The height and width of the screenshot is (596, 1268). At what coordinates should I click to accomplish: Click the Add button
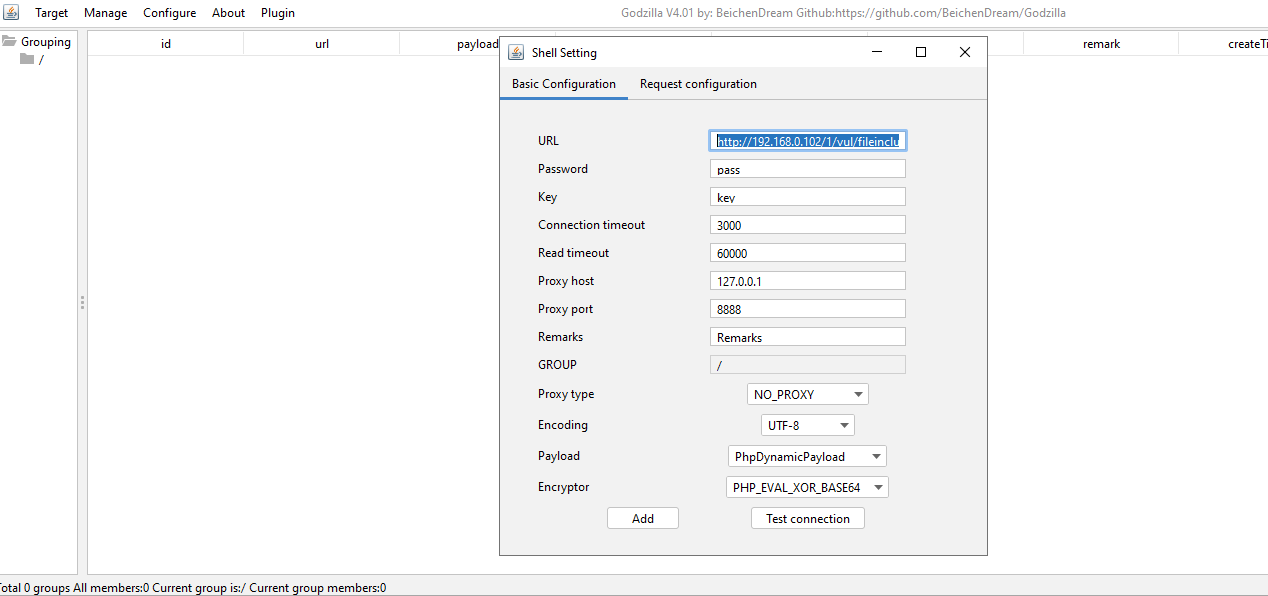tap(643, 518)
